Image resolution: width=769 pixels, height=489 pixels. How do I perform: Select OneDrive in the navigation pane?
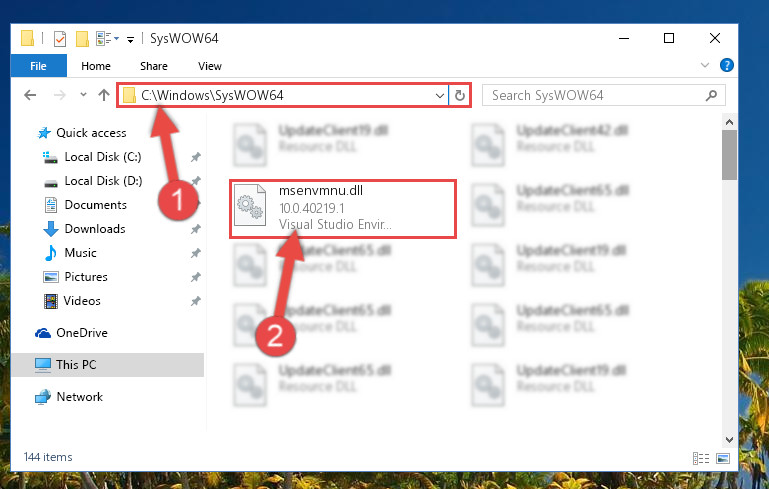[81, 333]
